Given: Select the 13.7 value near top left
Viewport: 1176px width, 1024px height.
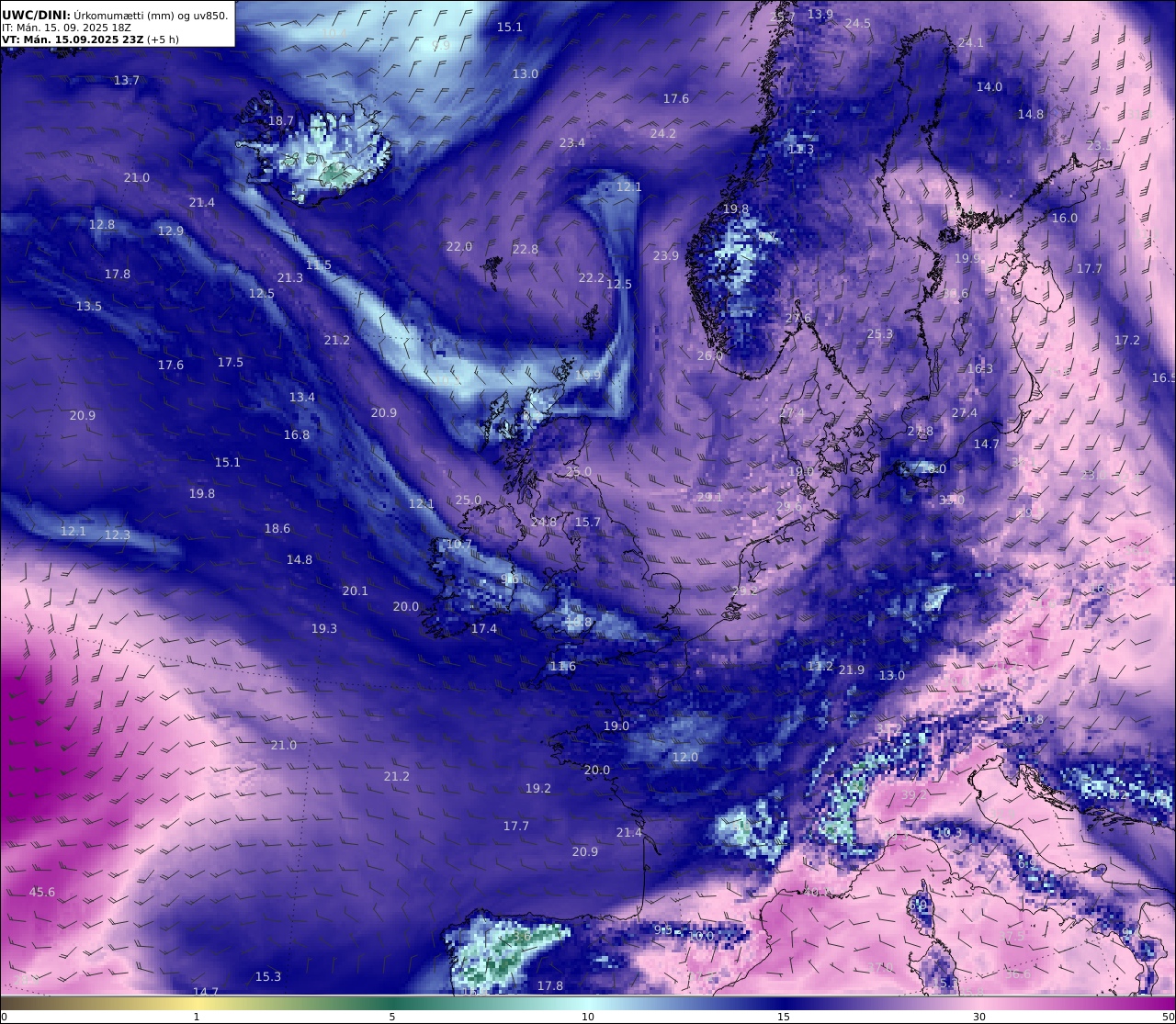Looking at the screenshot, I should coord(127,80).
